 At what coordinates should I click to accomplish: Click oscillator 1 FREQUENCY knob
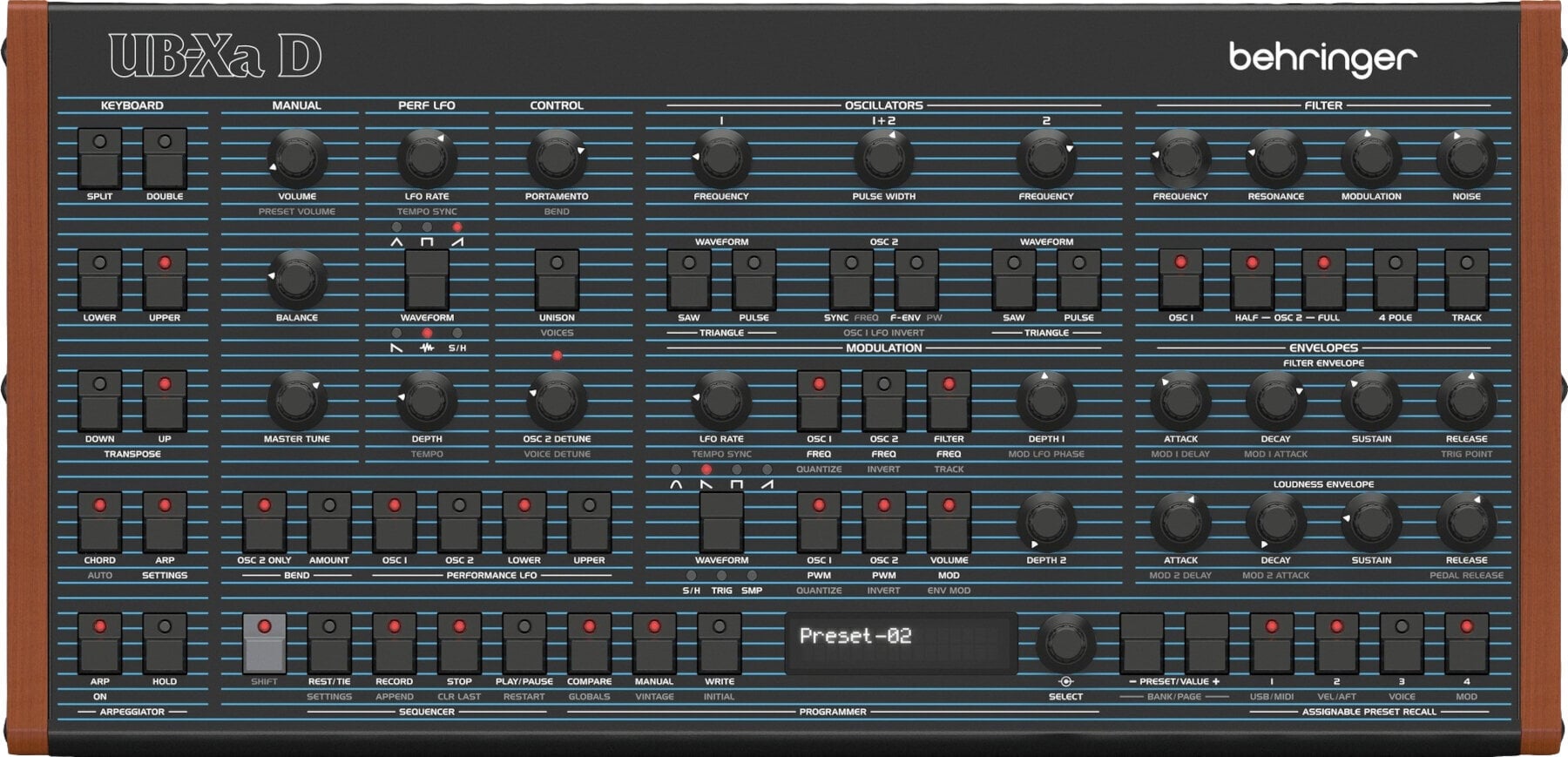click(x=721, y=159)
